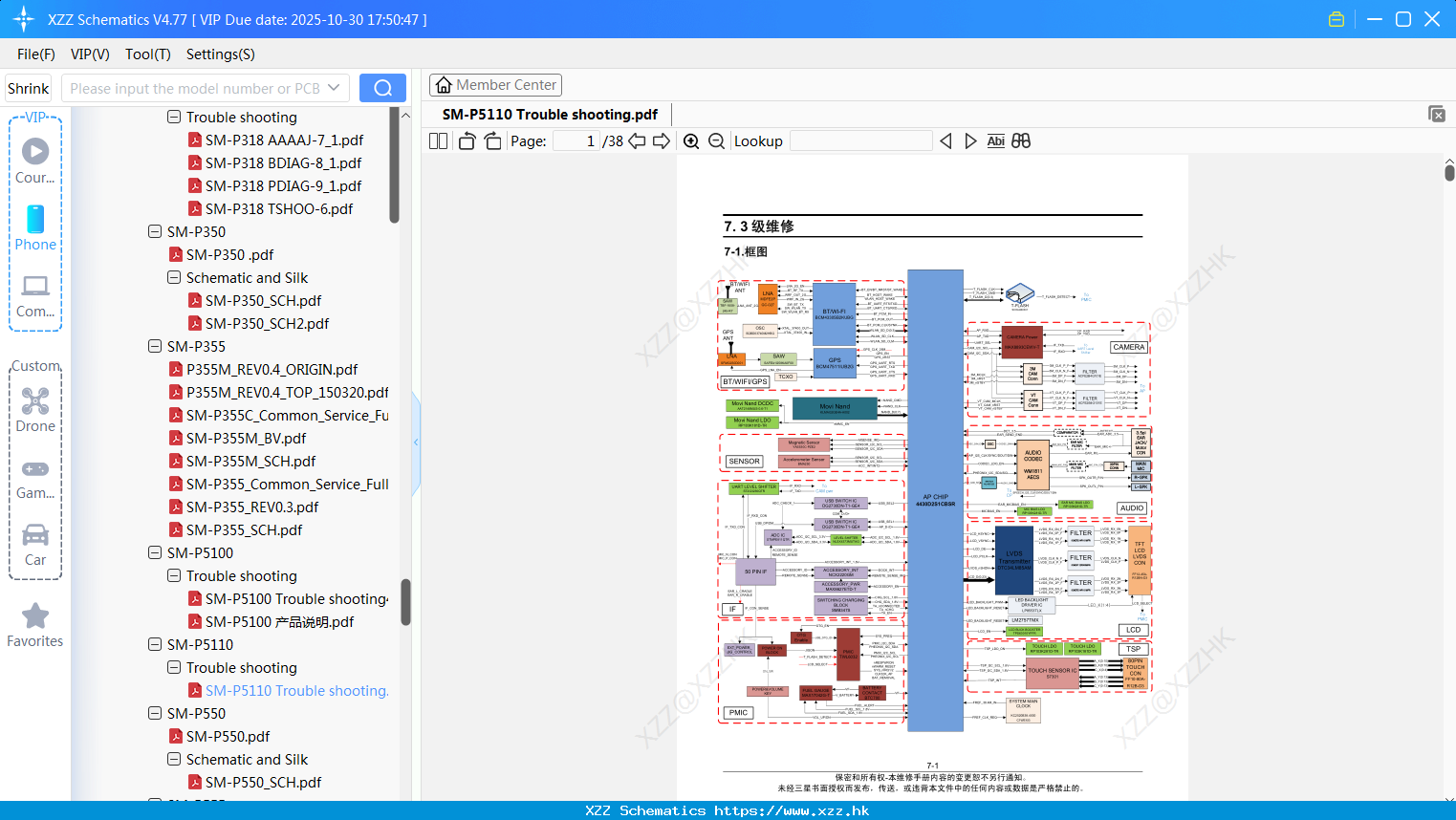Go to the previous page arrow
The width and height of the screenshot is (1456, 820).
pyautogui.click(x=637, y=141)
